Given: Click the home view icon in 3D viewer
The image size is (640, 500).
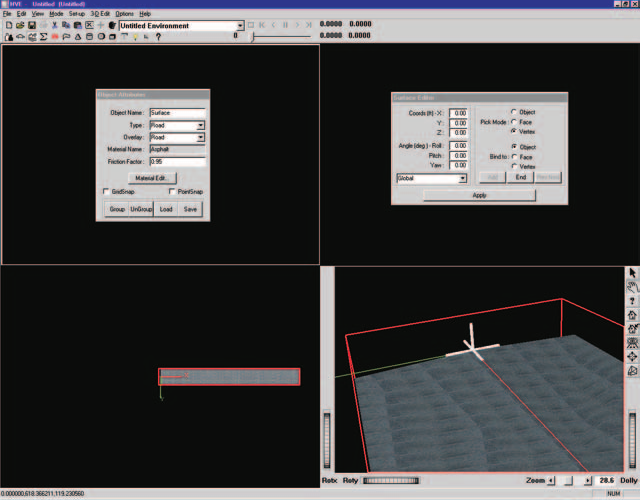Looking at the screenshot, I should pos(632,315).
